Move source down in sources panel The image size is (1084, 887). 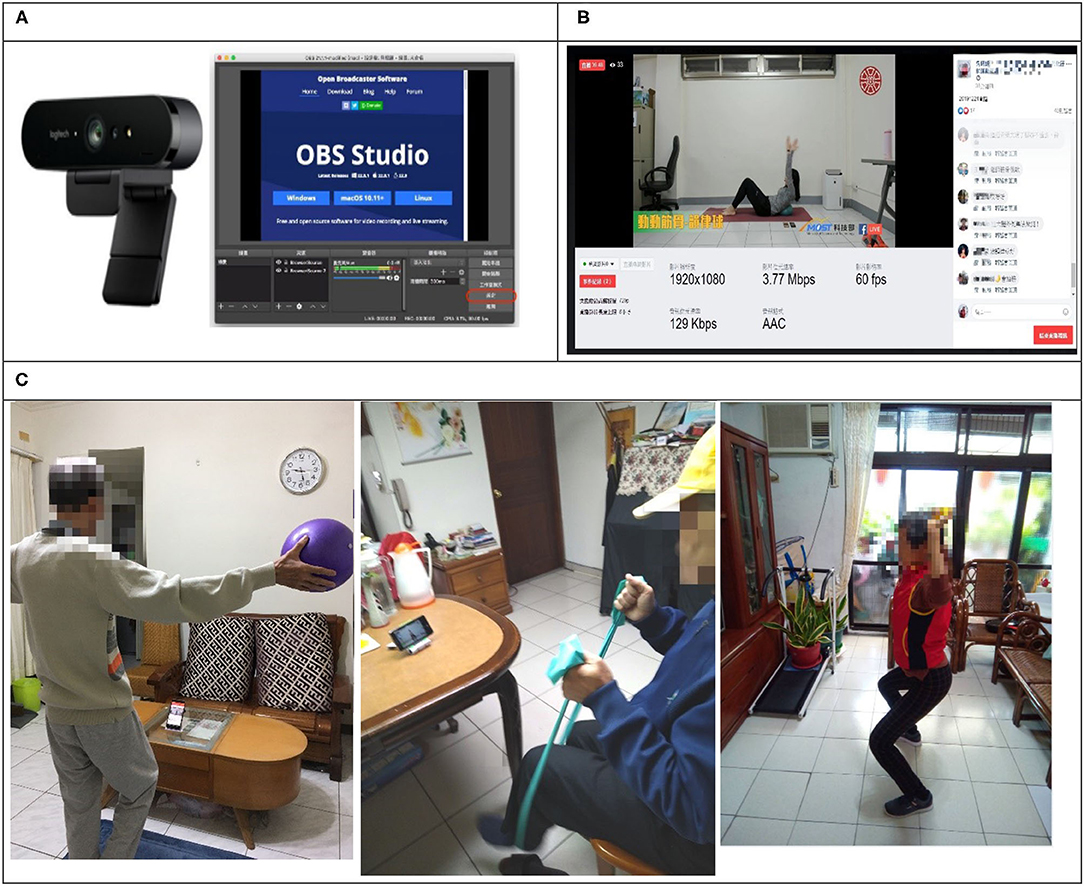coord(323,306)
